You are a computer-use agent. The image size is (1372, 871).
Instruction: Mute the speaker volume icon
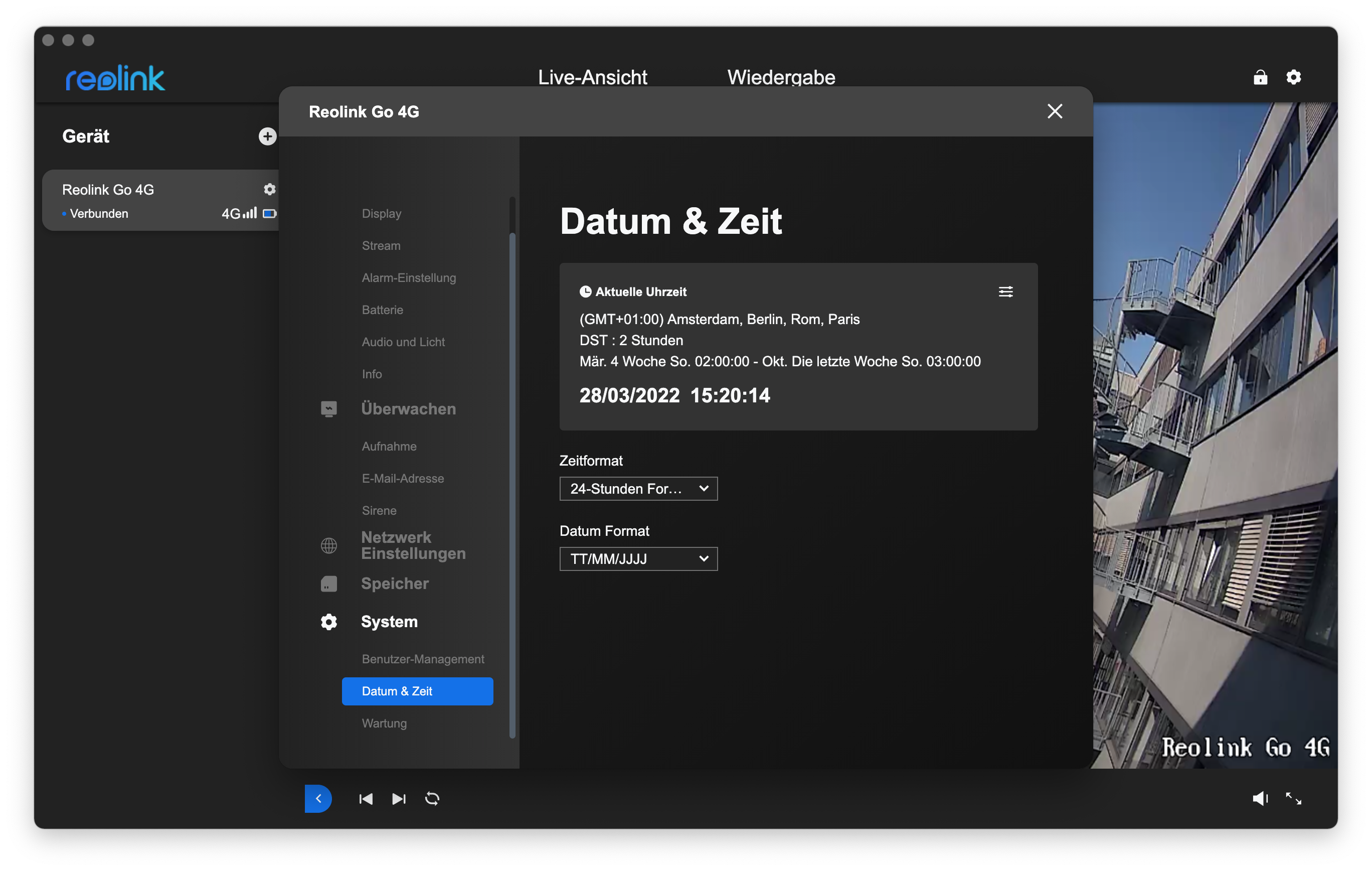pos(1260,799)
